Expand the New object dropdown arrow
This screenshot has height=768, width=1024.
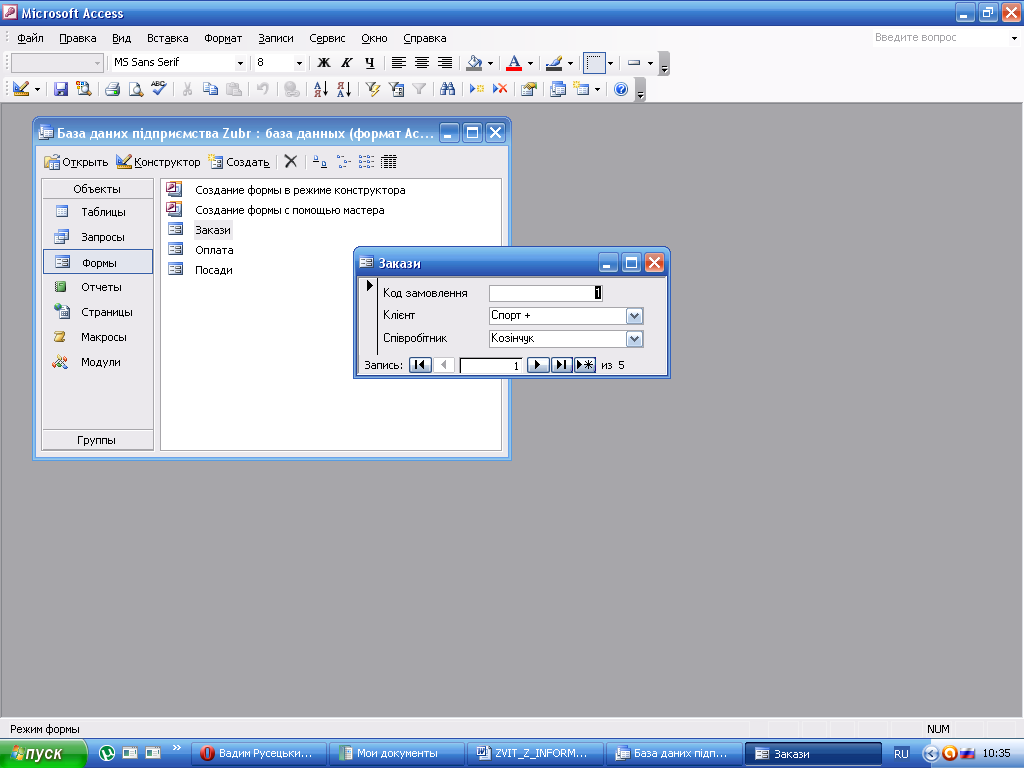tap(597, 89)
